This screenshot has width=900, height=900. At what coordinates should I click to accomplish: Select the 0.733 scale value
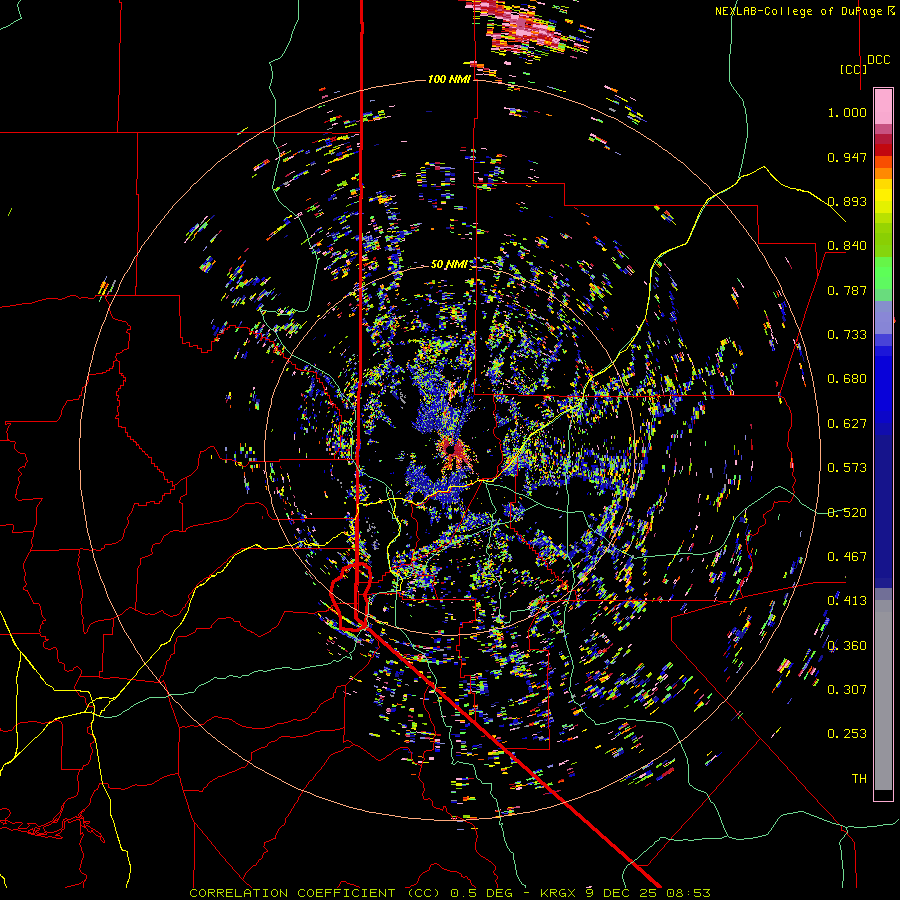pyautogui.click(x=847, y=335)
